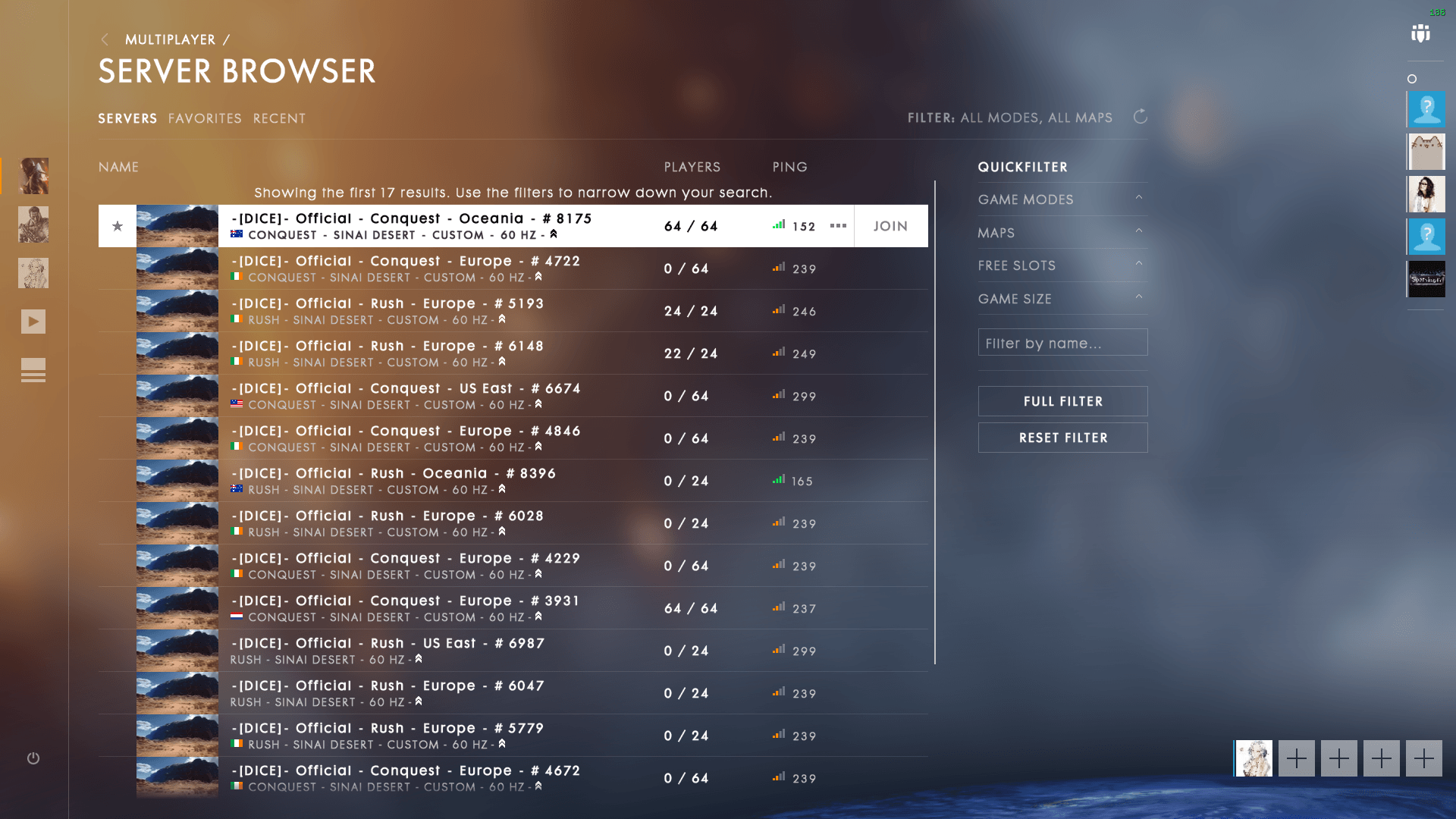Screen dimensions: 1456x819
Task: Select the Rush Europe #6148 server row
Action: click(513, 353)
